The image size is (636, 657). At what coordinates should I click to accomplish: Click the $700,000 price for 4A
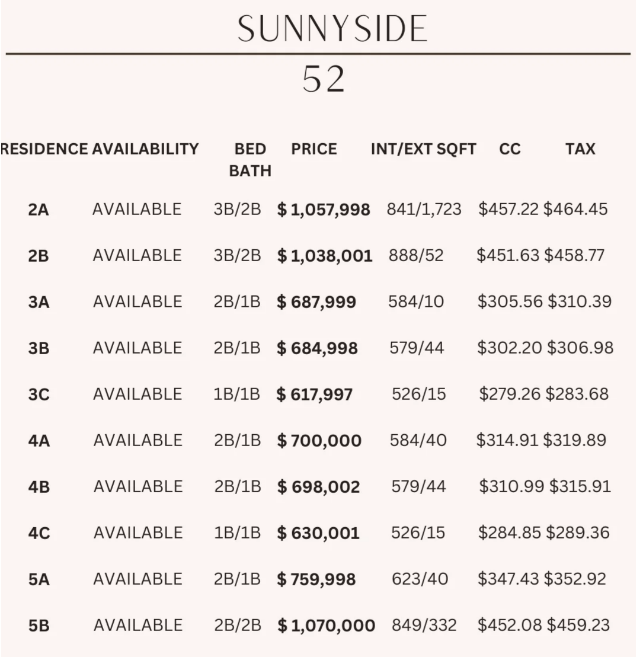(319, 440)
